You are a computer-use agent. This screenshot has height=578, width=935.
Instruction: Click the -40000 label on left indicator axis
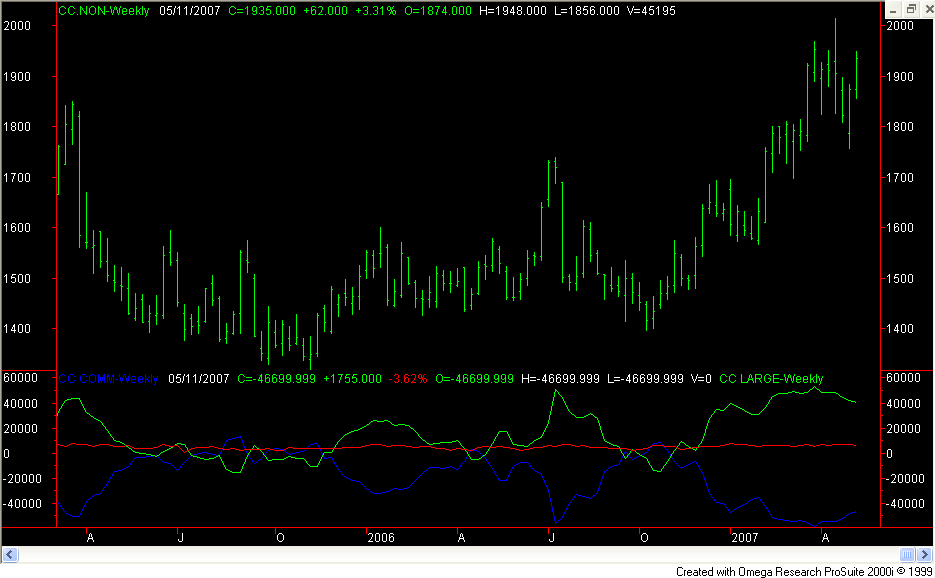coord(21,504)
